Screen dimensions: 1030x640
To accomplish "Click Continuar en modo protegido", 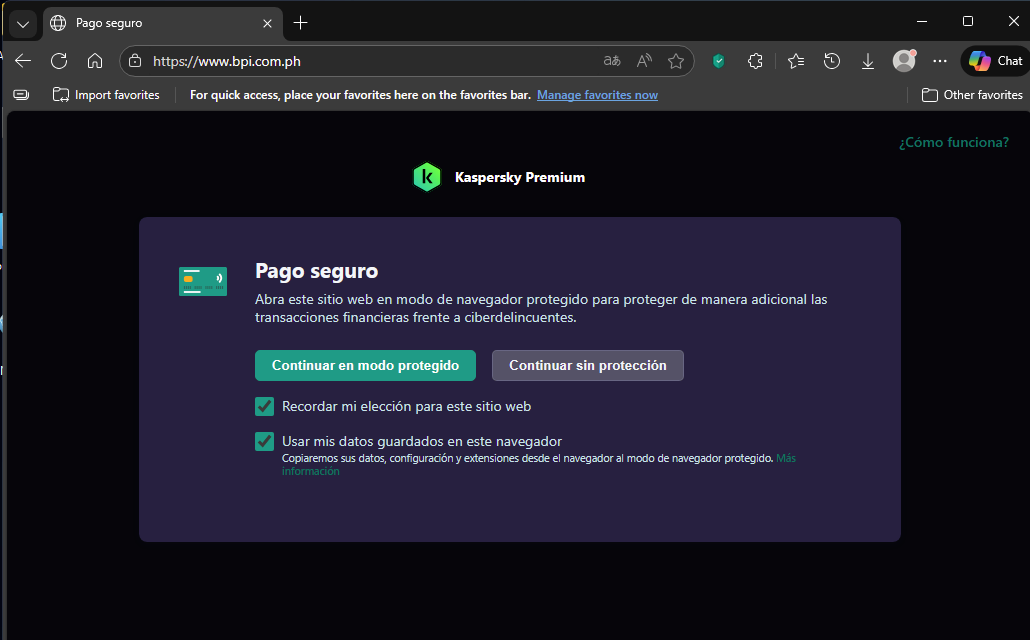I will (x=365, y=365).
